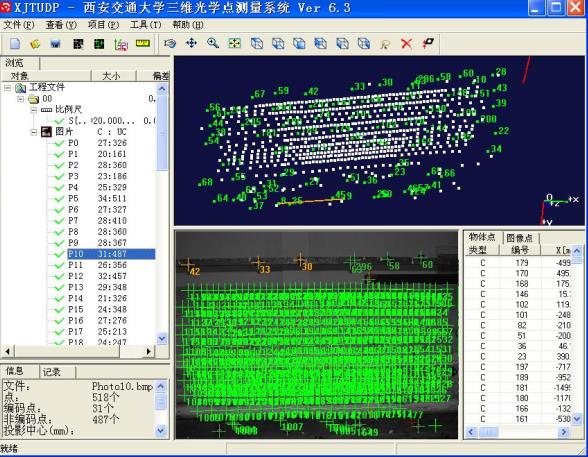Click the black coded-target image icon
The image size is (588, 457).
(78, 44)
